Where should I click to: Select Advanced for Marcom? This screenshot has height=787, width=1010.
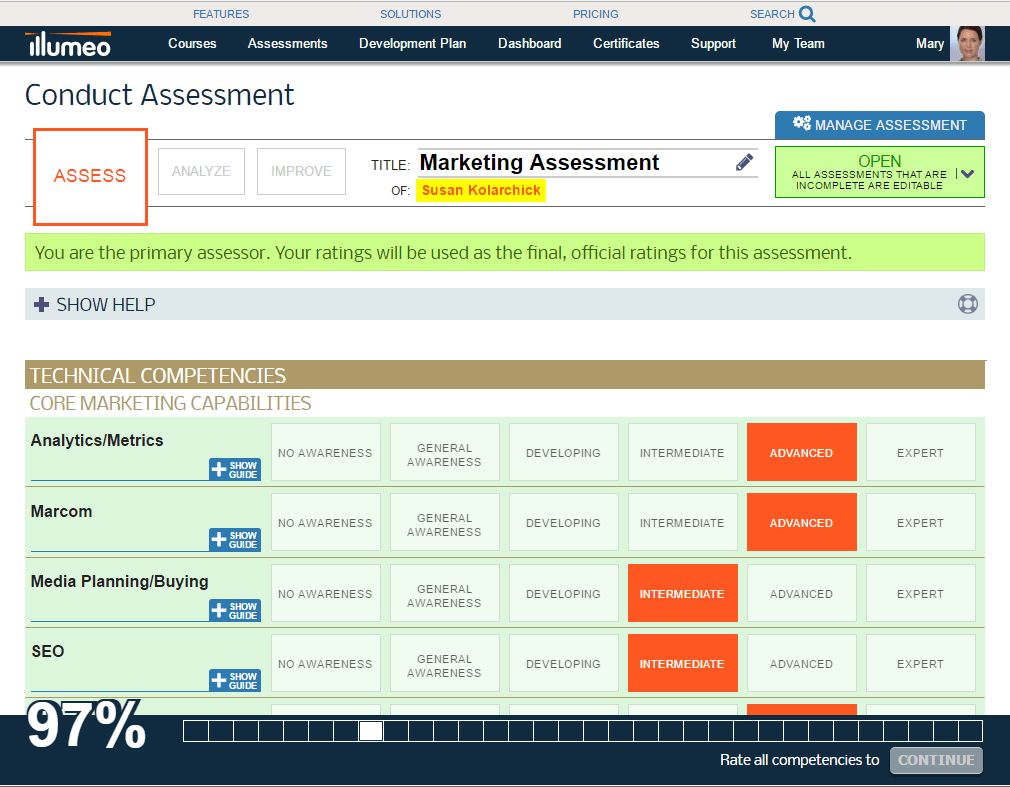click(802, 522)
